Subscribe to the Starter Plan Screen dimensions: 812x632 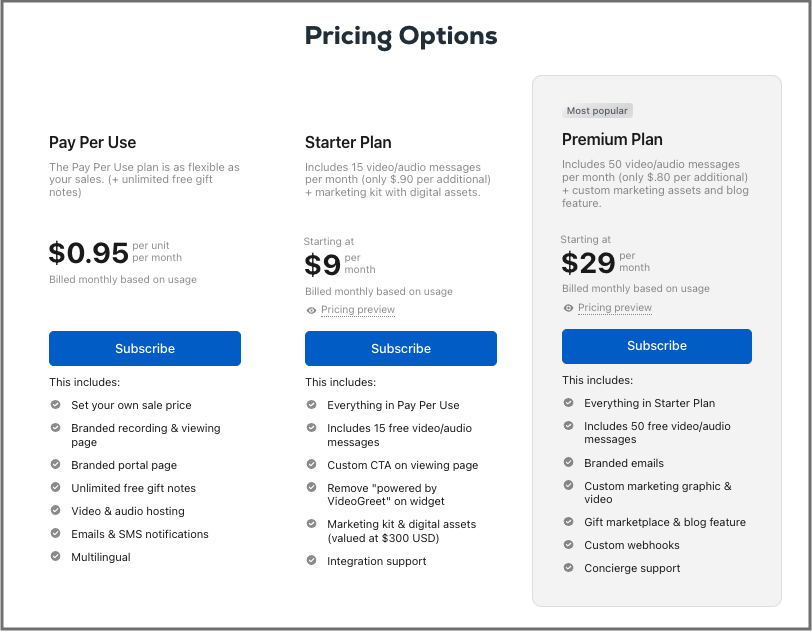click(401, 349)
